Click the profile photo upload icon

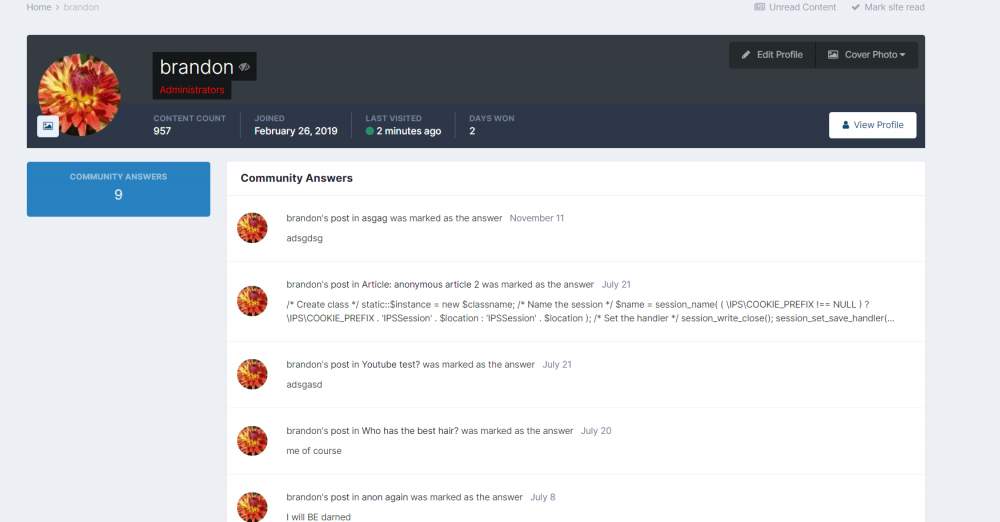click(48, 126)
